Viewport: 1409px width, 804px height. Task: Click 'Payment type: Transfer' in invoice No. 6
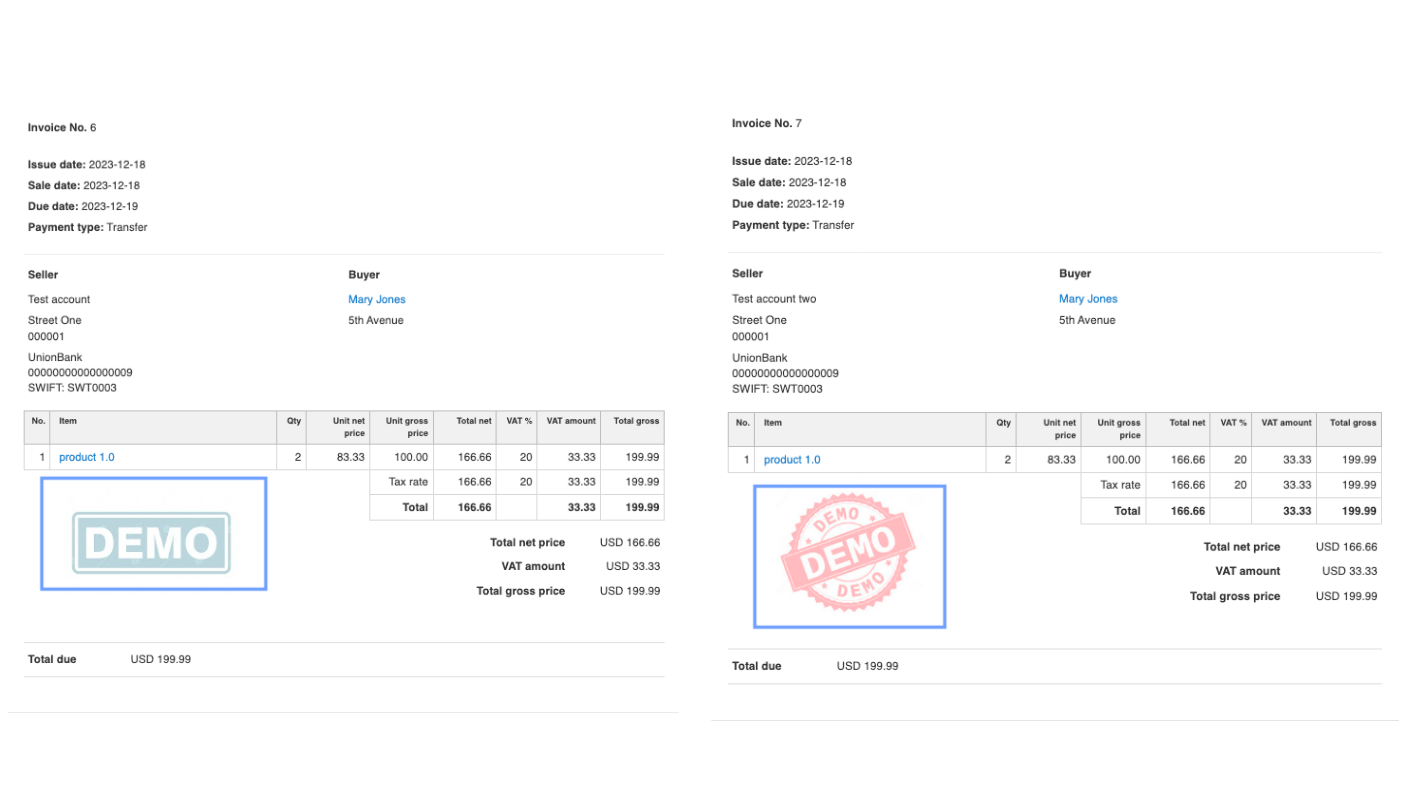pyautogui.click(x=88, y=228)
